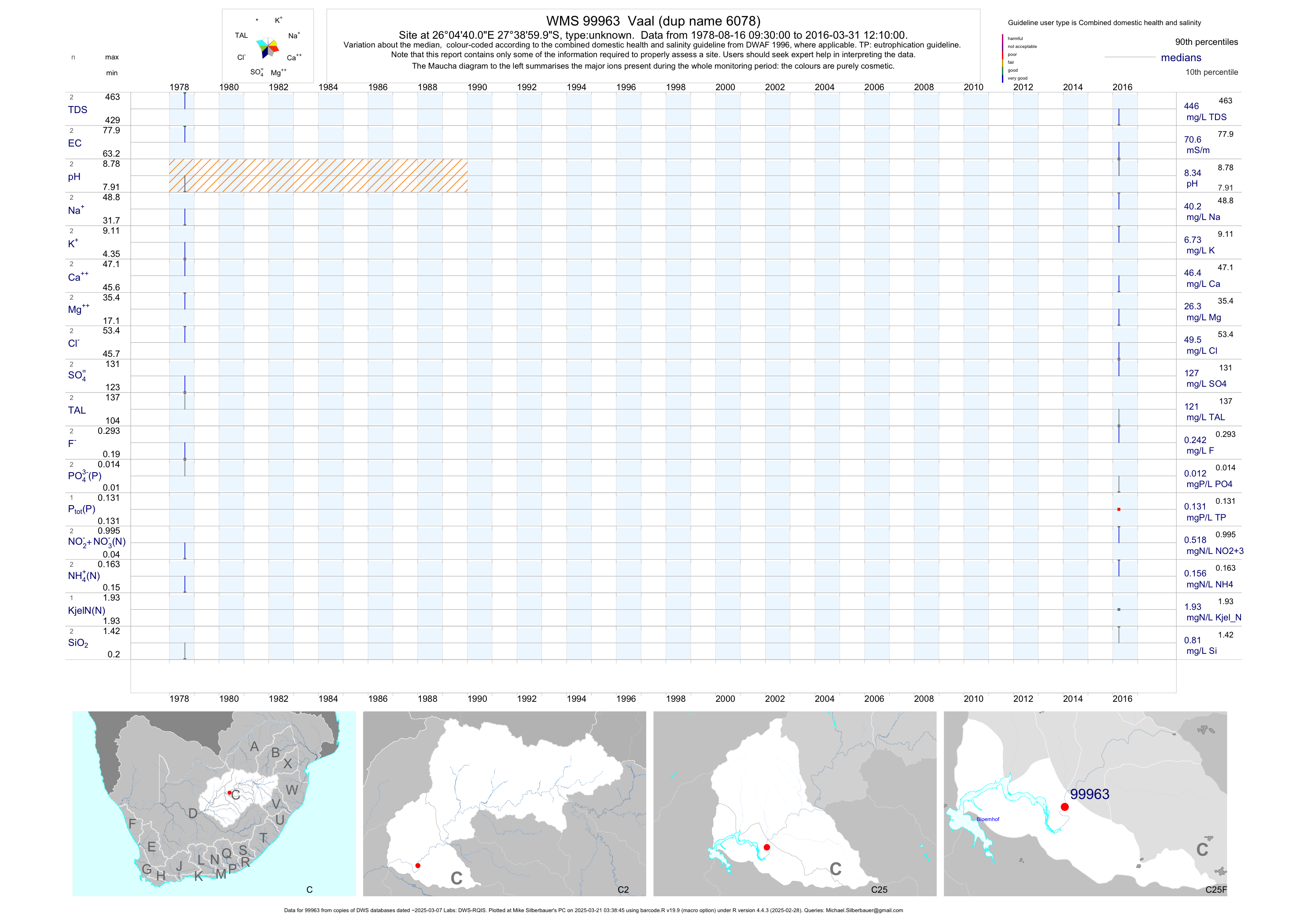
Task: Click the SiO2 parameter label
Action: point(78,643)
